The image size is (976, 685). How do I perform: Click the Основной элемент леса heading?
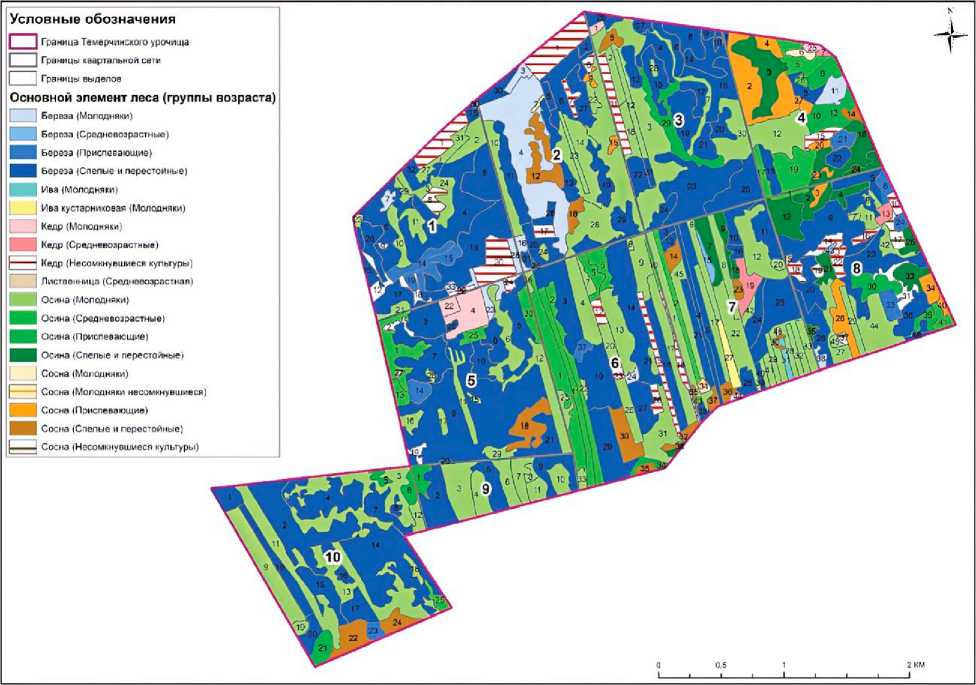[143, 97]
